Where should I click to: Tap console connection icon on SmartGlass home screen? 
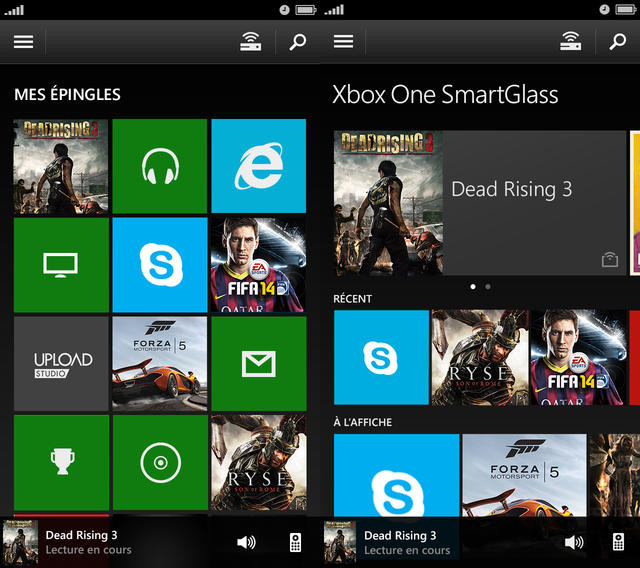click(571, 41)
